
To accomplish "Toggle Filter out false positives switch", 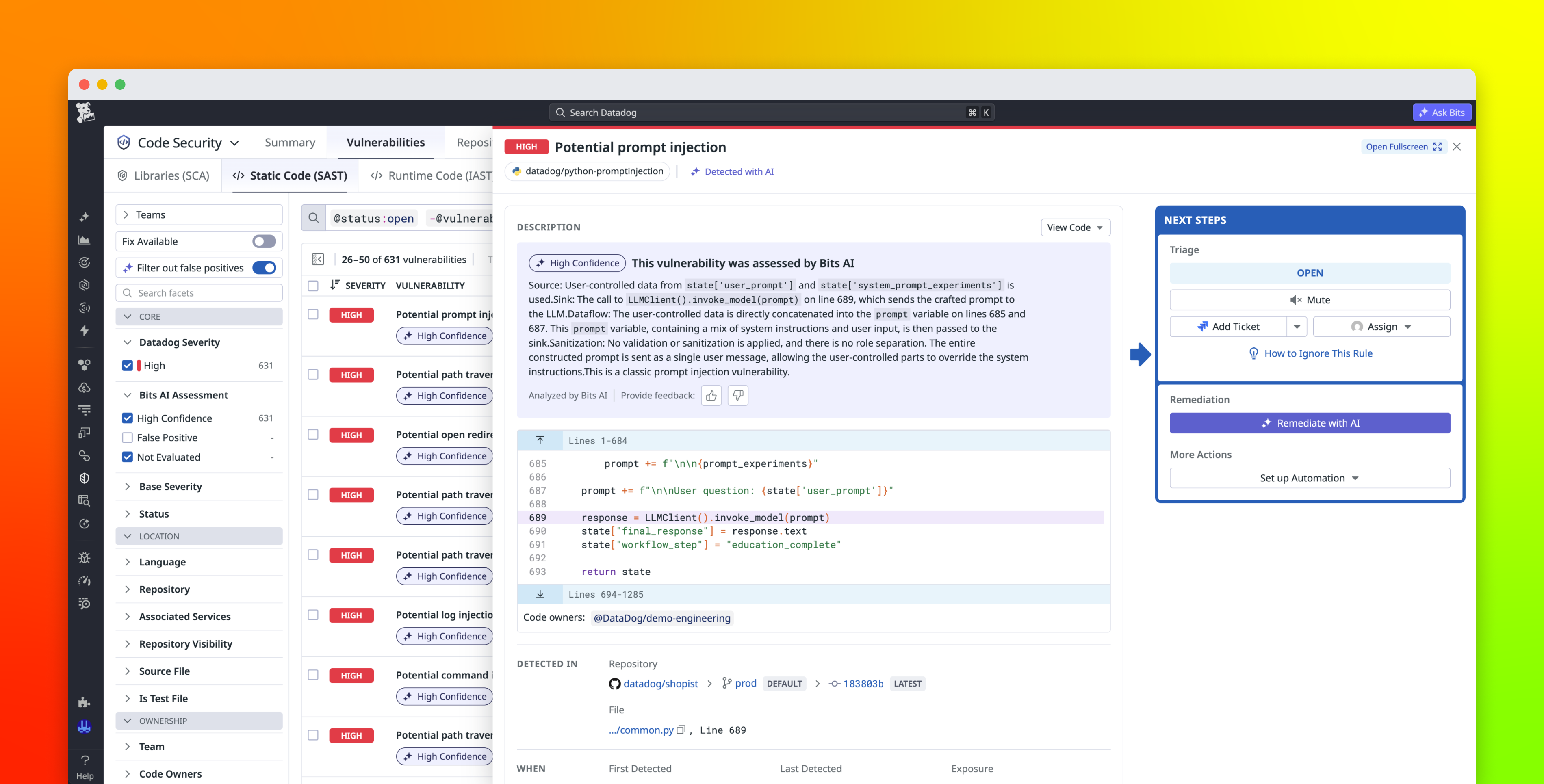I will click(x=264, y=267).
